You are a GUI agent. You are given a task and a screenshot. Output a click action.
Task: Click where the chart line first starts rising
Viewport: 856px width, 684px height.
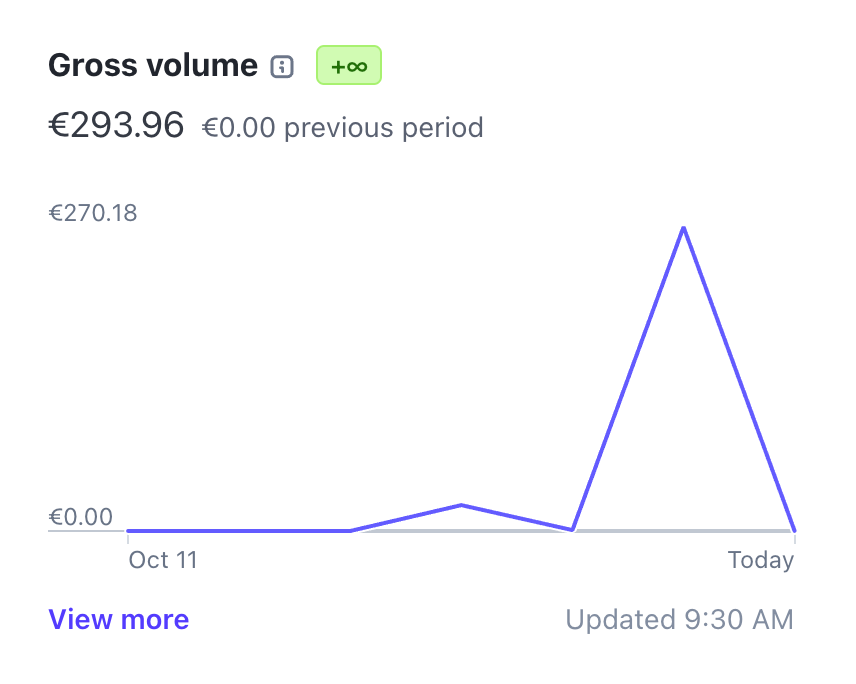point(350,530)
